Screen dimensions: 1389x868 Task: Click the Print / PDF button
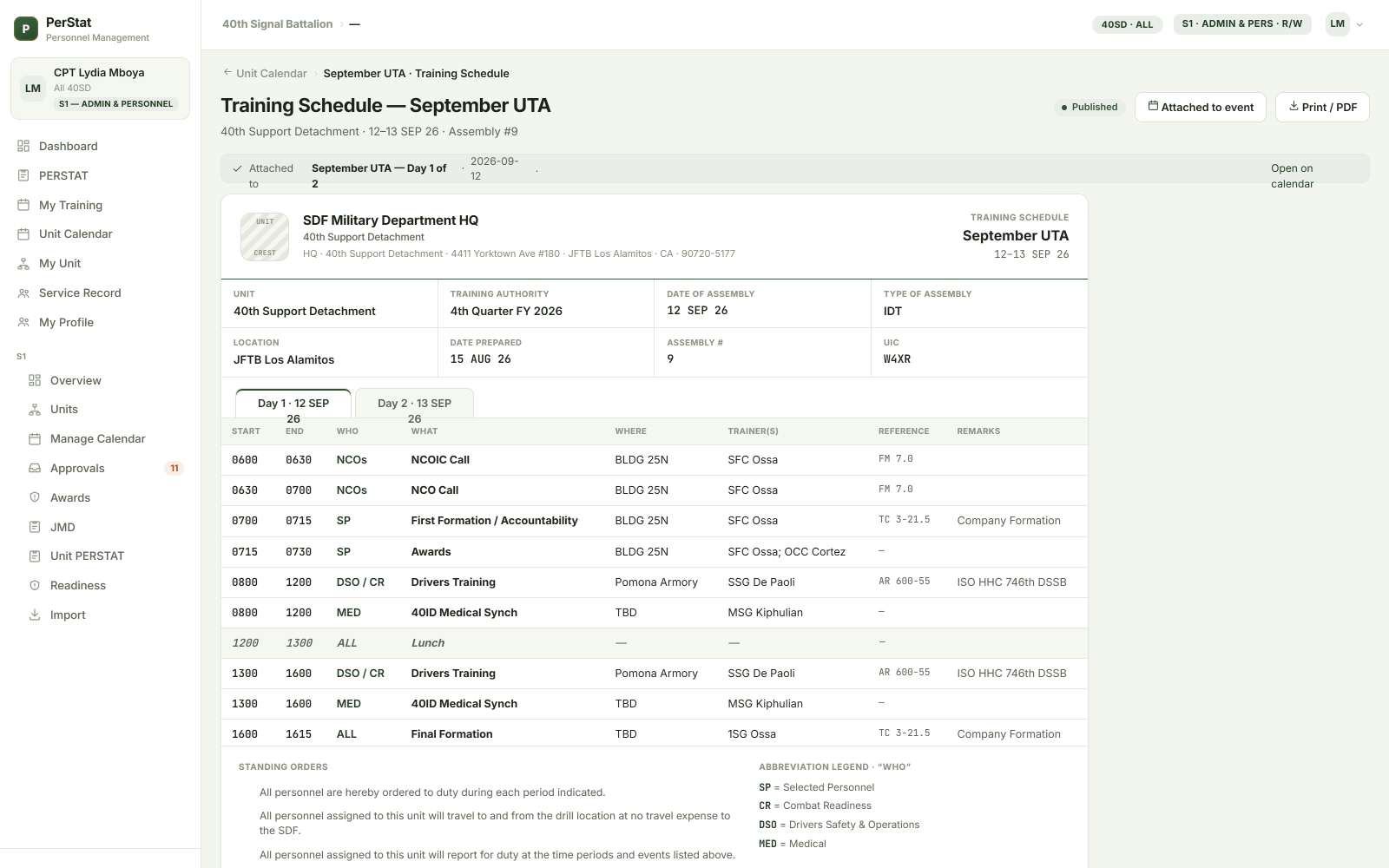pos(1322,107)
